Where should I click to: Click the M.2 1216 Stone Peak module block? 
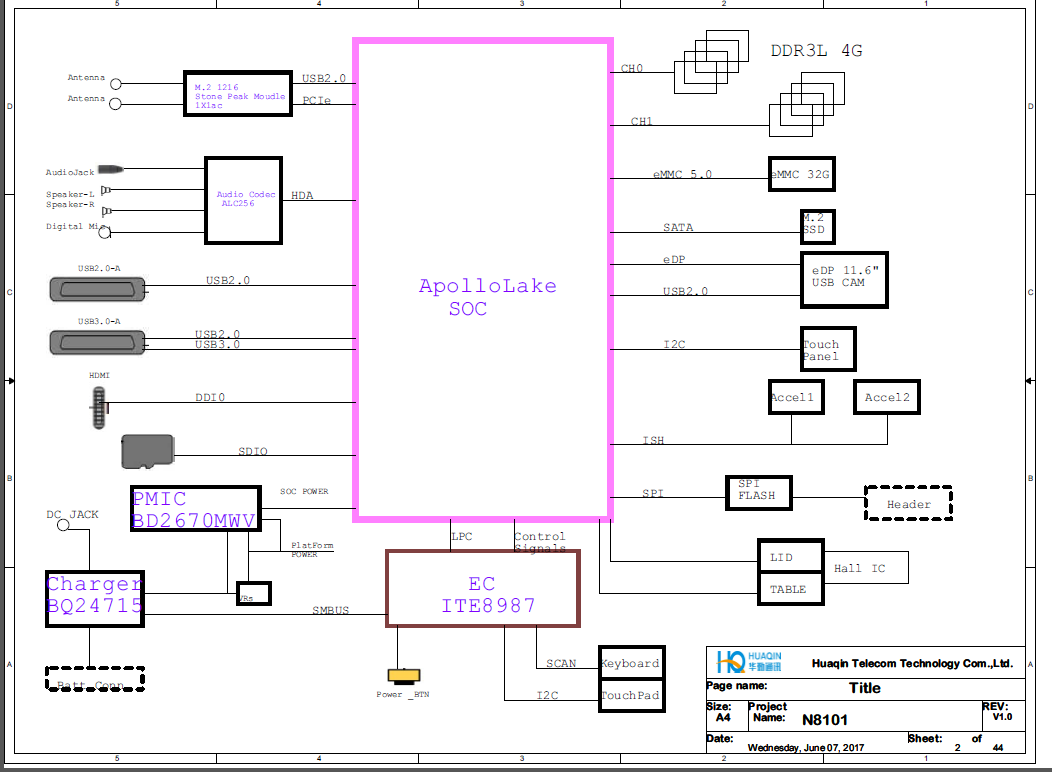[x=238, y=94]
